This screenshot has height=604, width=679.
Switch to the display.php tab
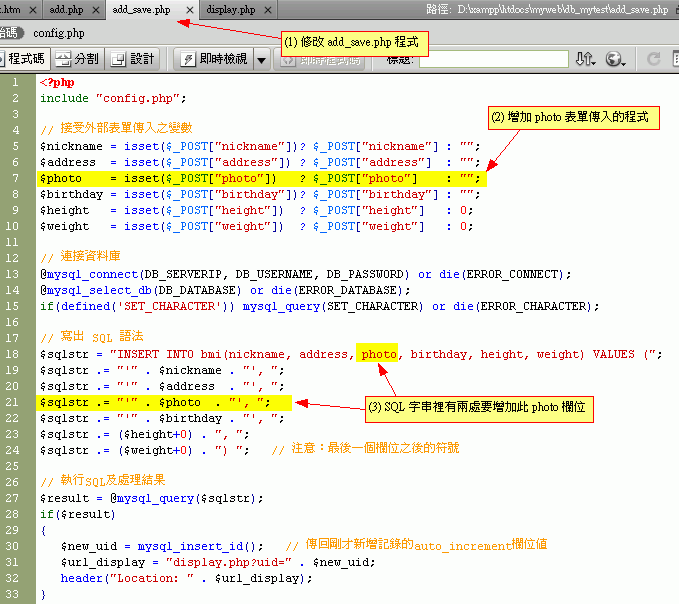pos(231,10)
